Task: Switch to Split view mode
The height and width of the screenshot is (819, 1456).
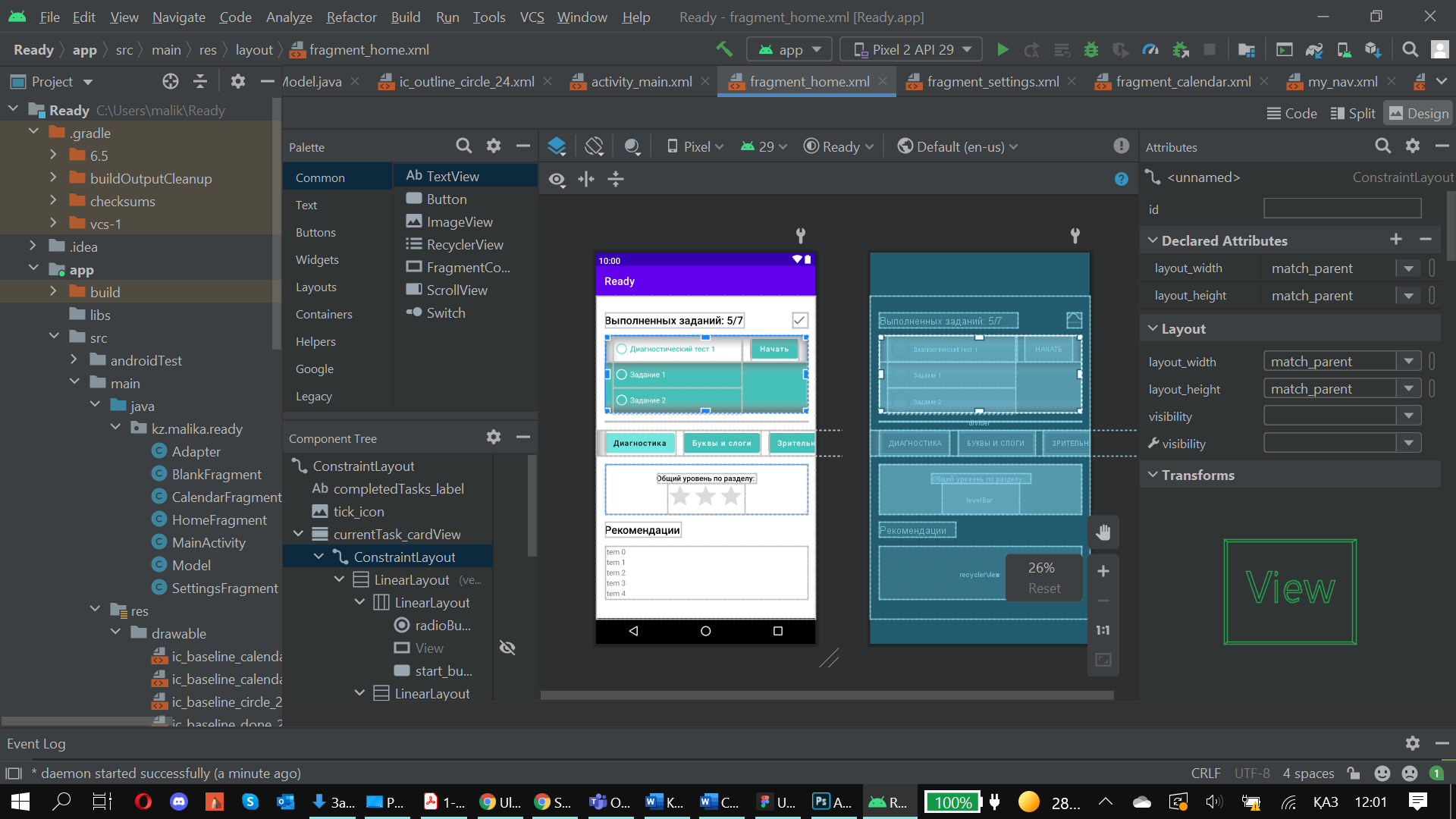Action: [1352, 114]
